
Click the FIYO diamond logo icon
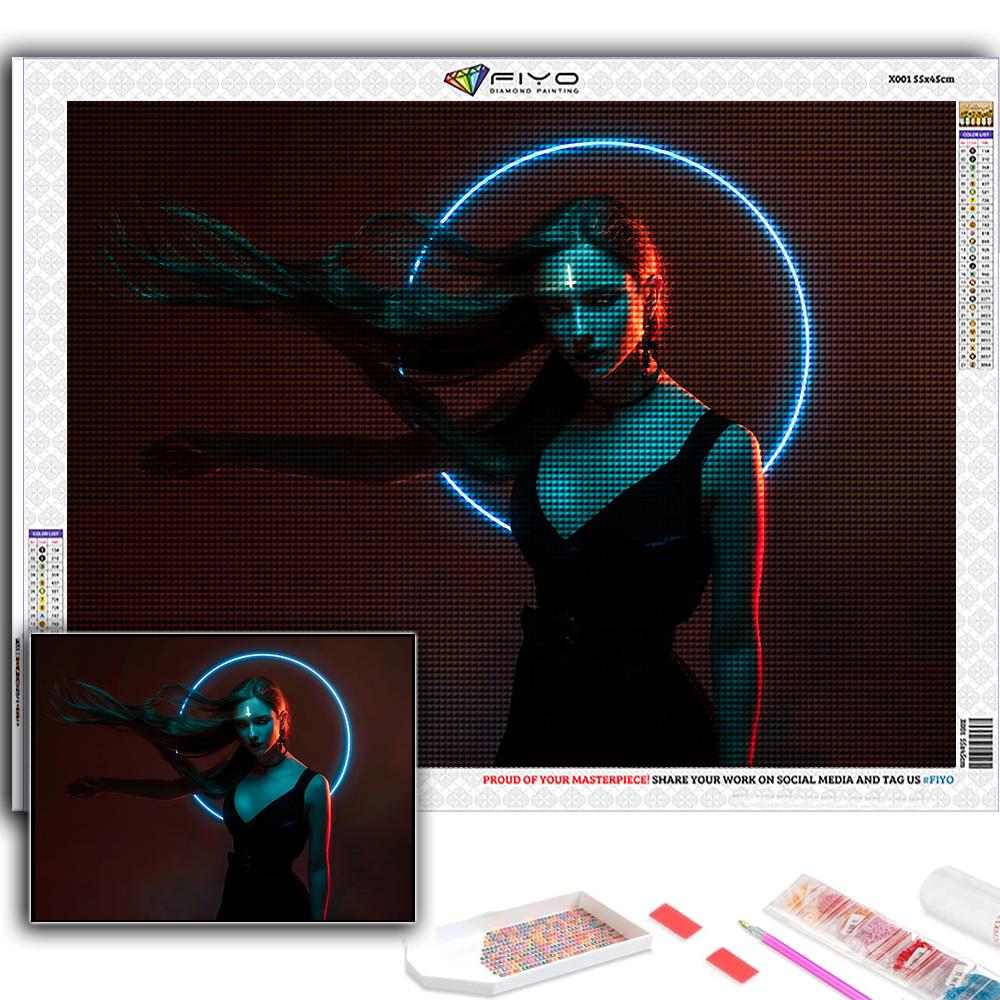click(465, 80)
